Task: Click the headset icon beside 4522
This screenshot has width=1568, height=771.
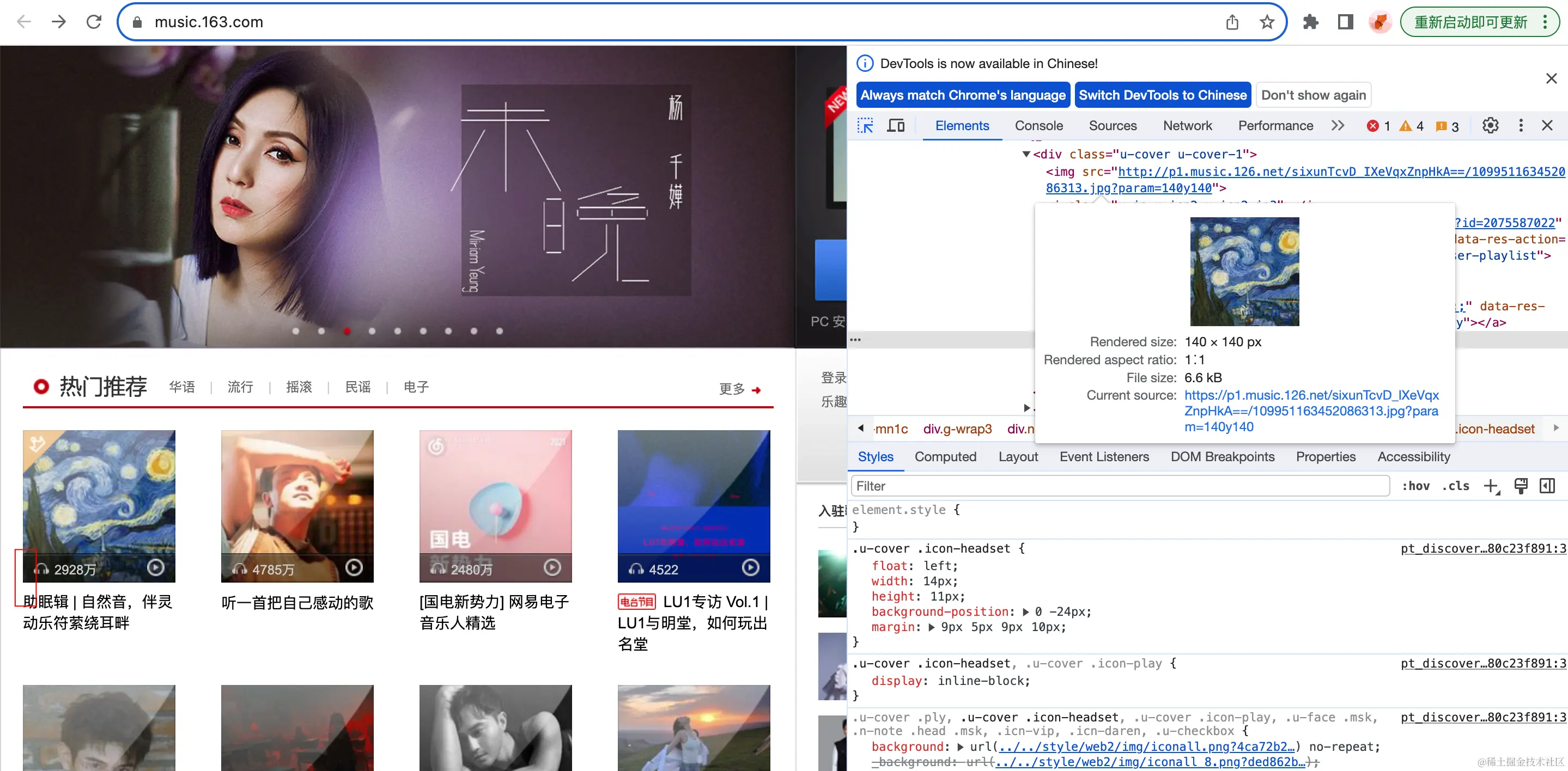Action: pyautogui.click(x=636, y=569)
